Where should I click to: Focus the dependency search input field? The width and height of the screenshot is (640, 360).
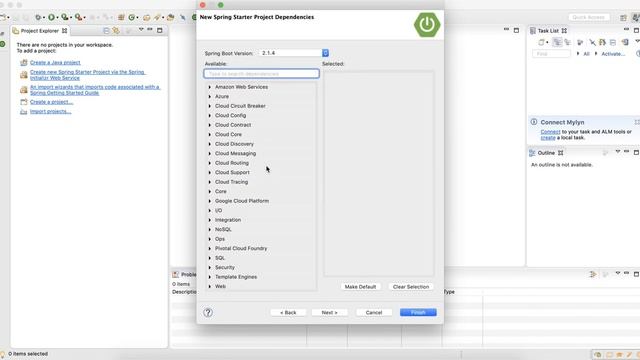click(x=261, y=73)
